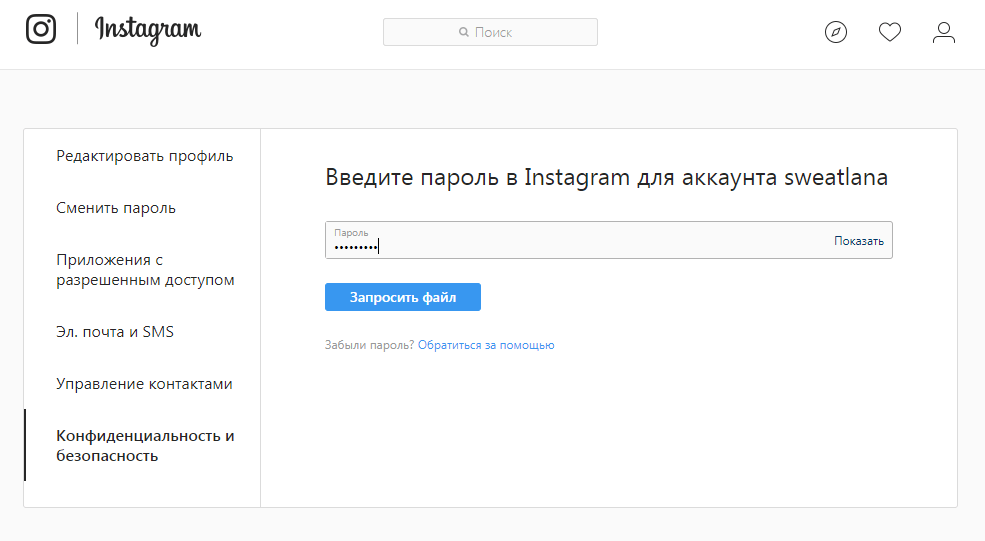Select Конфиденциальность и безопасность item
985x541 pixels.
(x=145, y=446)
